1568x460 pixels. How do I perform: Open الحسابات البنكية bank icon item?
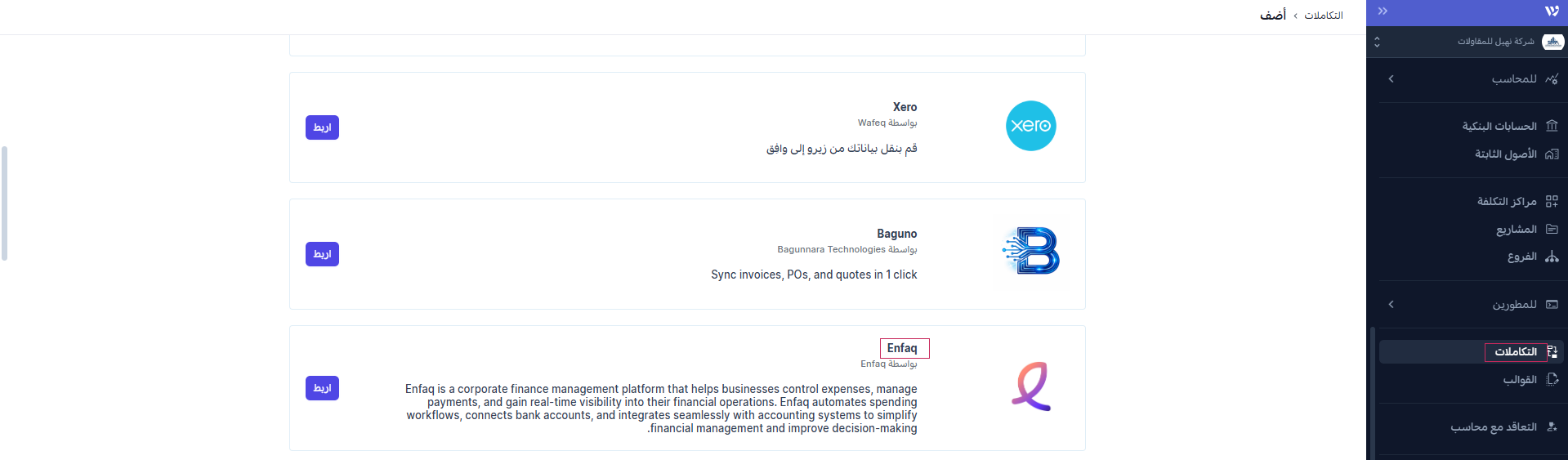[x=1552, y=126]
